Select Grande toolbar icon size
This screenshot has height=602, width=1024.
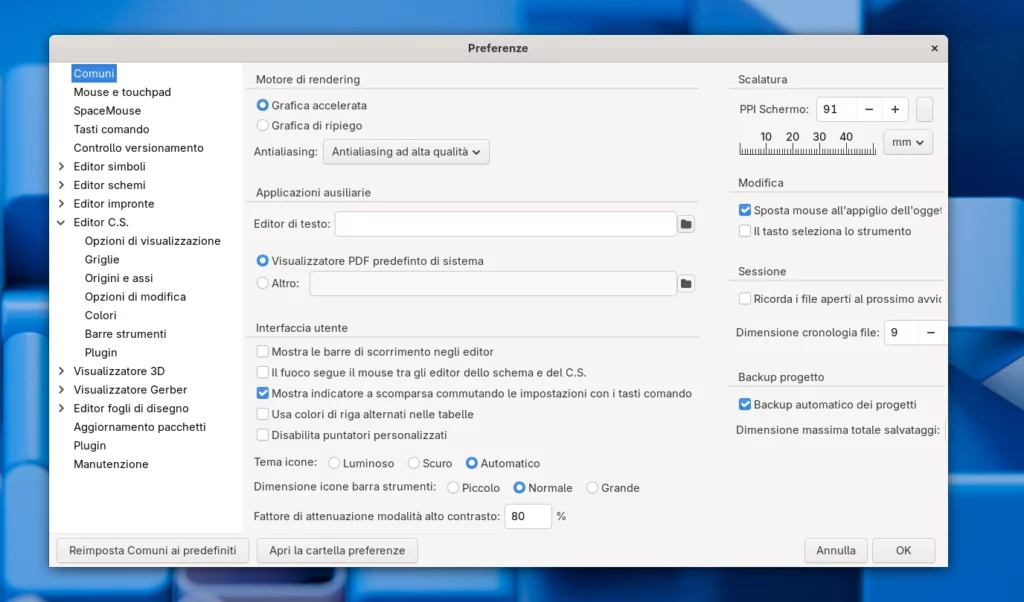[592, 488]
